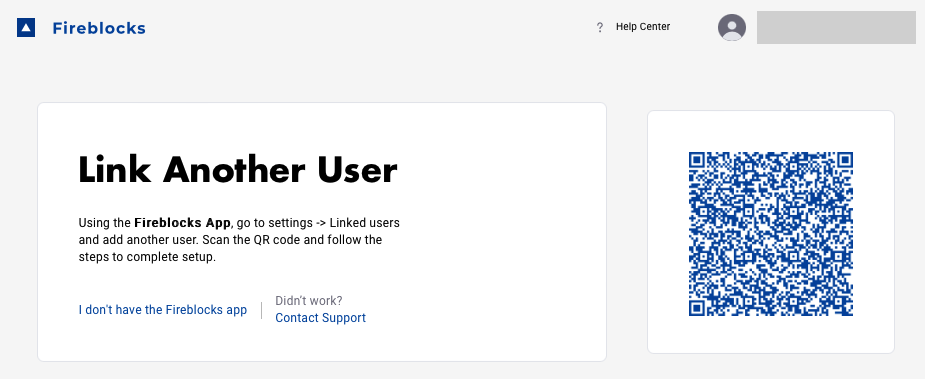The height and width of the screenshot is (381, 925).
Task: Open the user profile avatar icon
Action: point(732,27)
